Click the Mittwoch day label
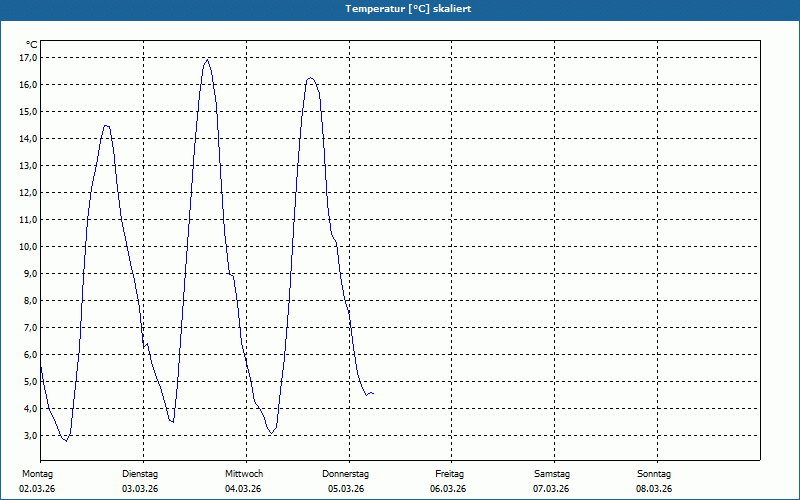The width and height of the screenshot is (800, 500). point(244,474)
